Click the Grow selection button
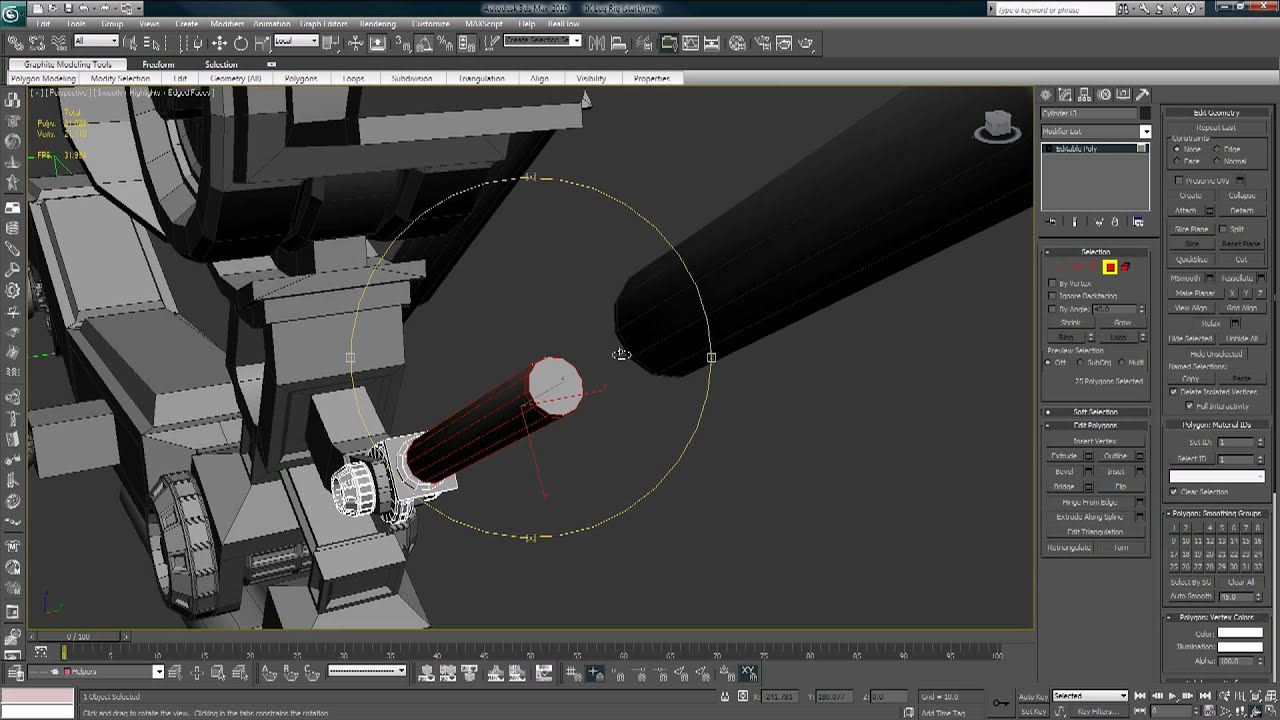Viewport: 1280px width, 720px height. [1122, 323]
